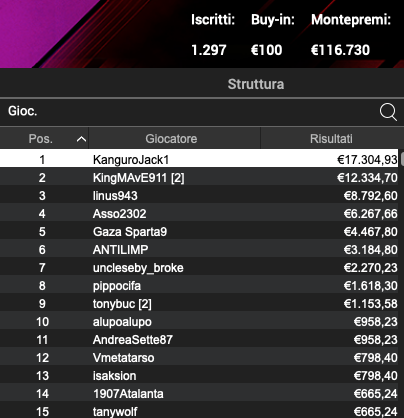Select winner row KanguroJack1

[199, 159]
